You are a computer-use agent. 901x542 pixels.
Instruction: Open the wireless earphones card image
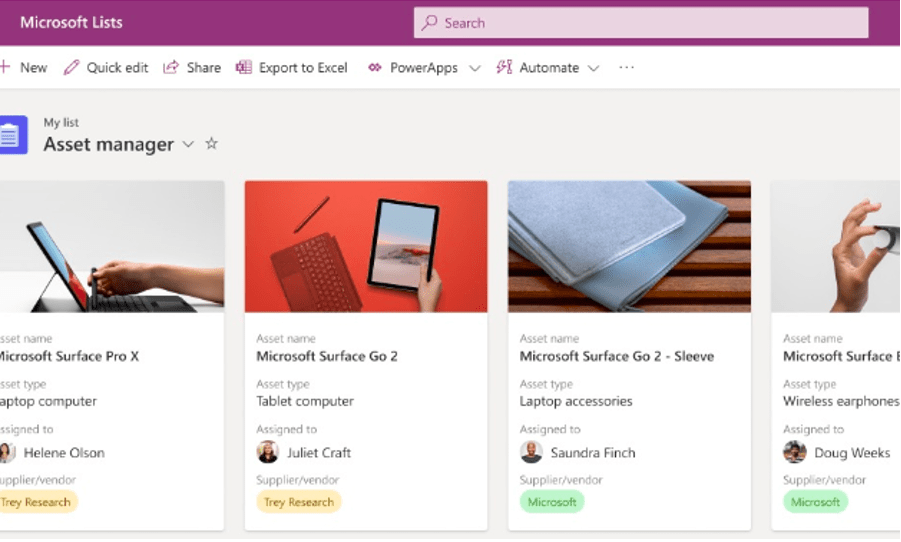coord(835,247)
